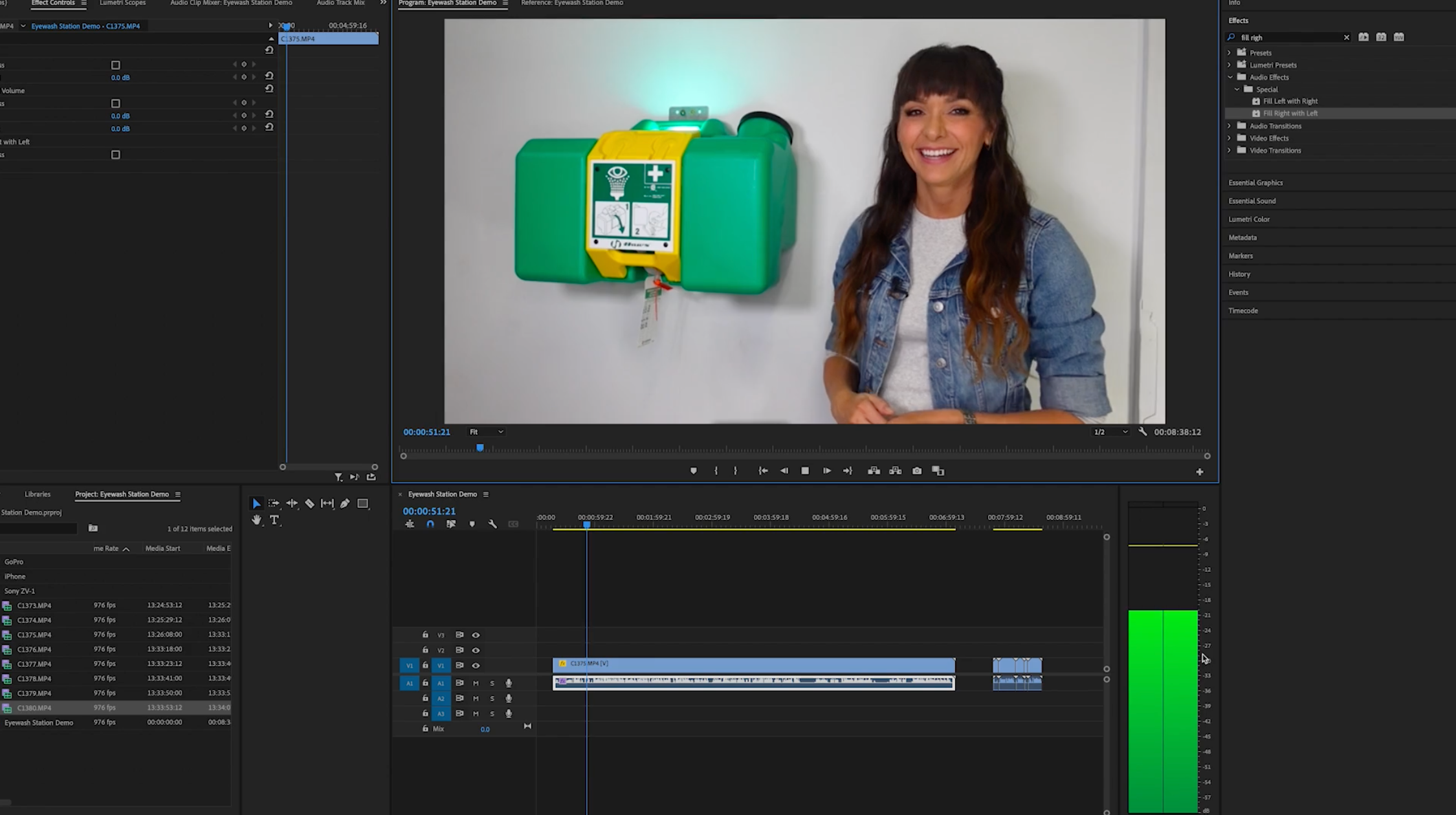This screenshot has width=1456, height=815.
Task: Mute audio track A1
Action: click(x=476, y=683)
